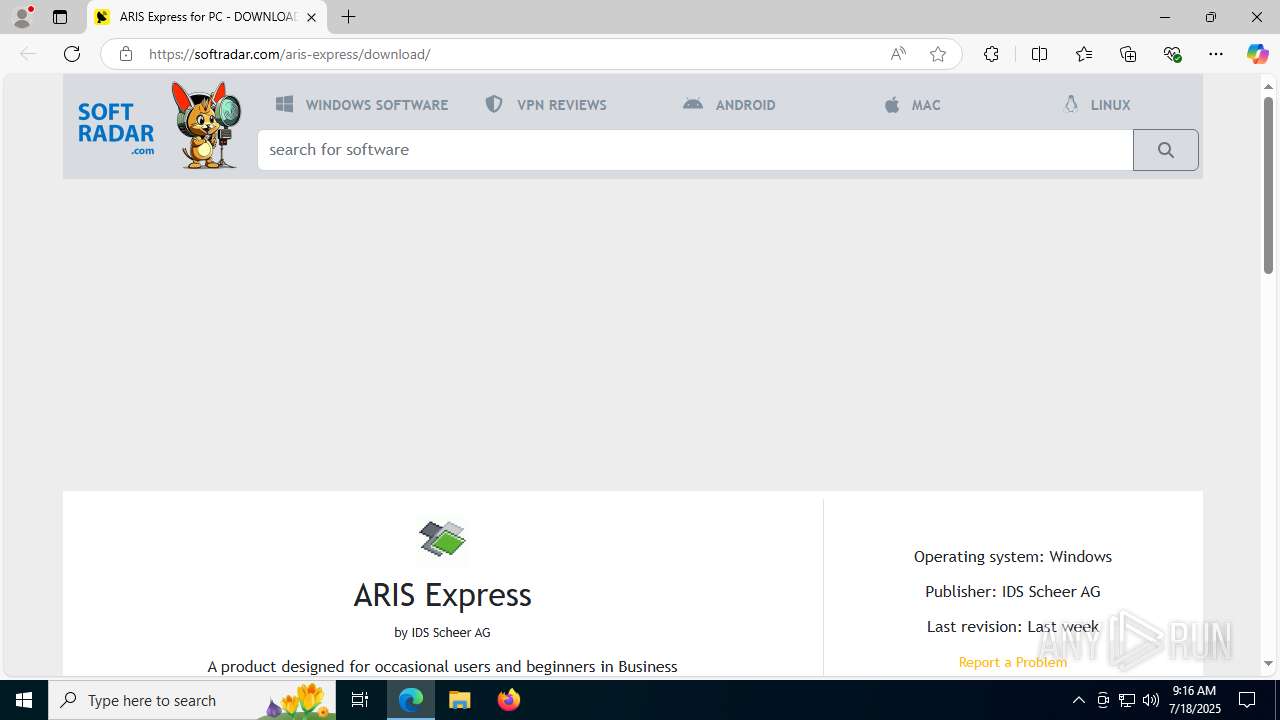Open network status tray icon

point(1127,700)
